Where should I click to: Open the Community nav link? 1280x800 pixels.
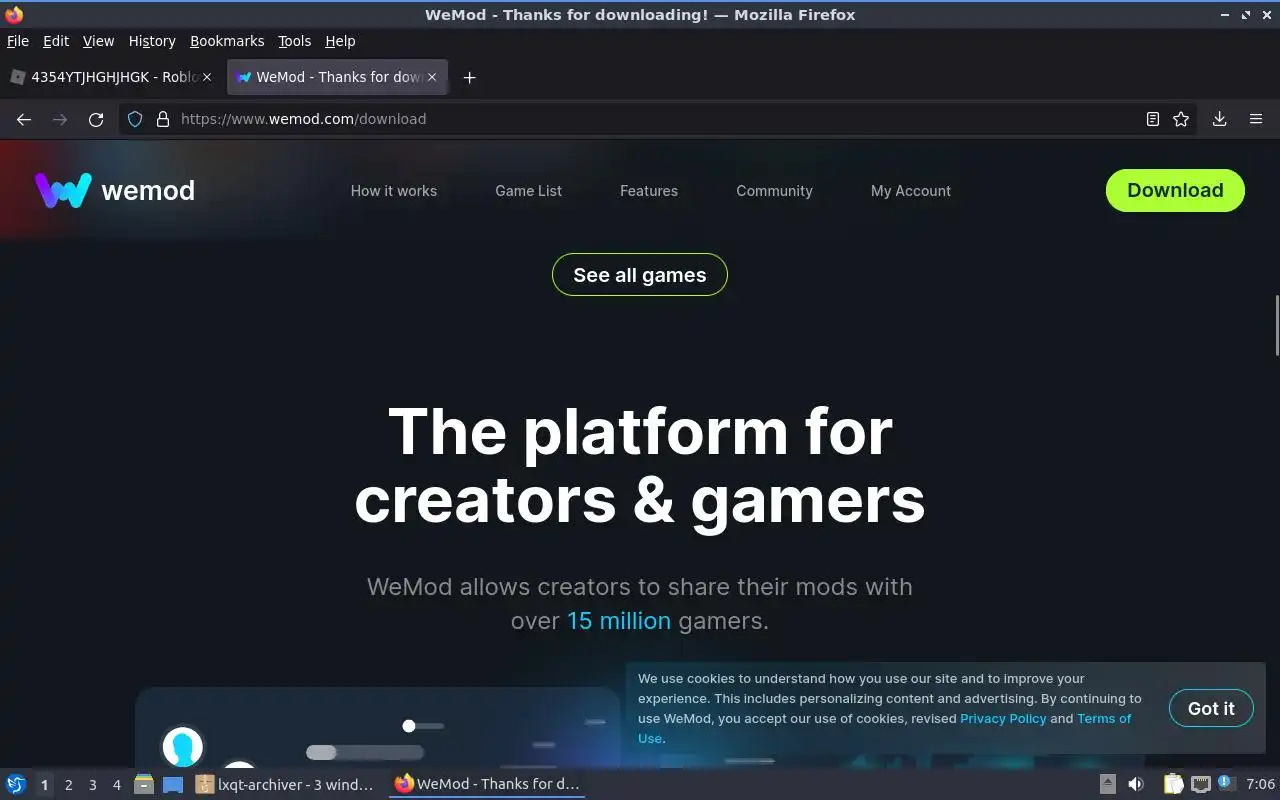pyautogui.click(x=775, y=191)
